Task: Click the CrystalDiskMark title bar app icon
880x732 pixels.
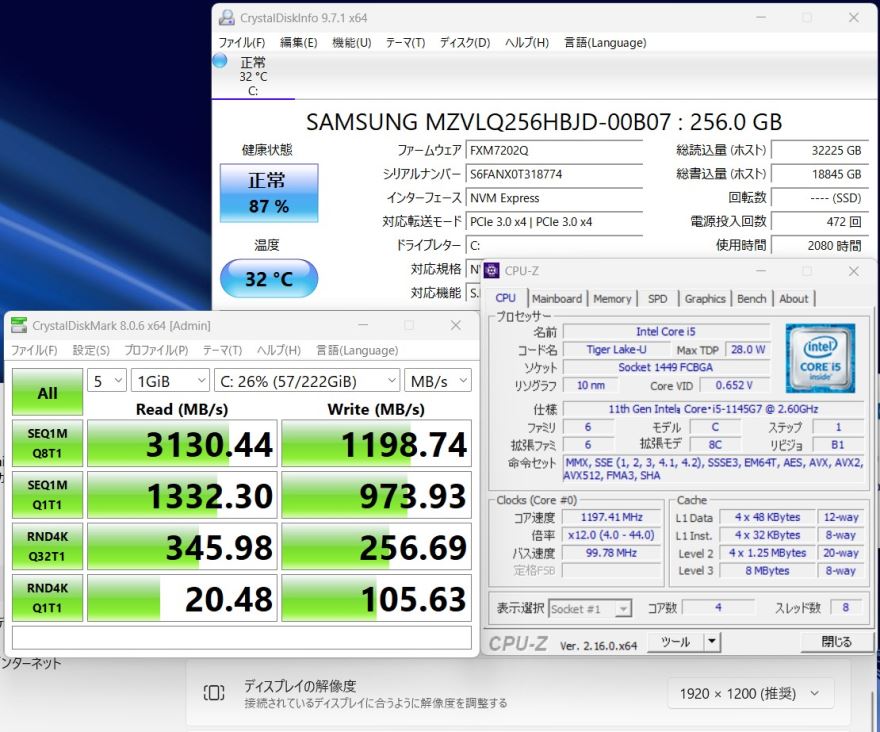Action: 19,325
